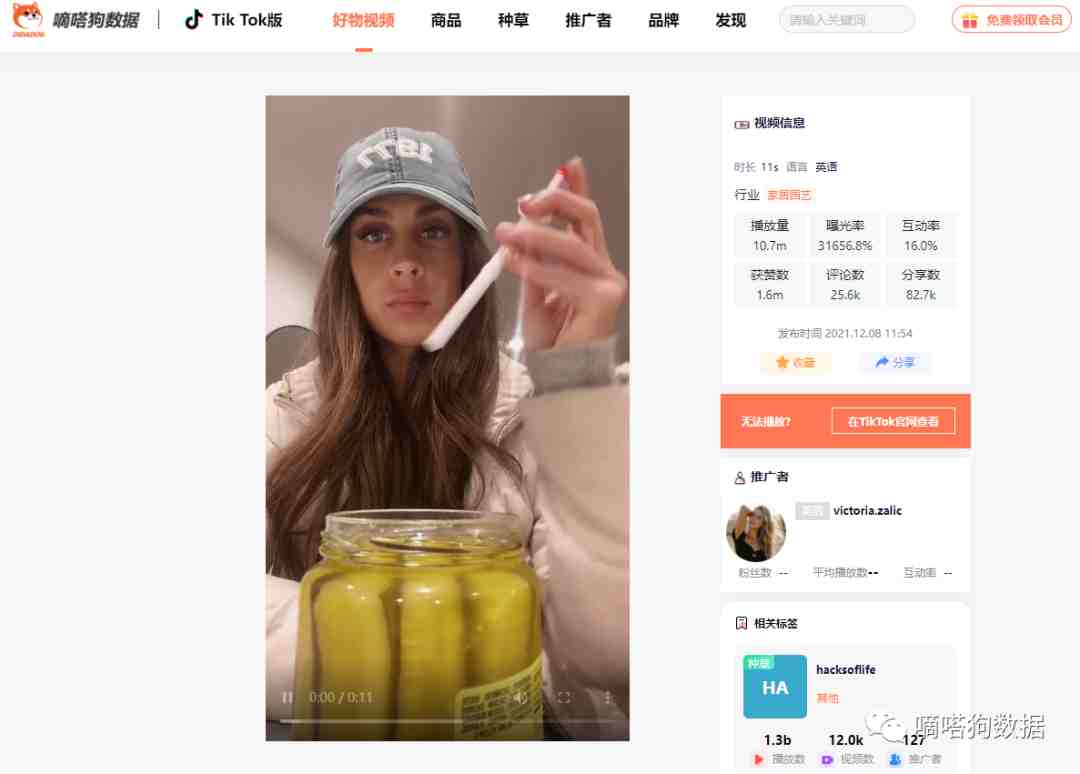
Task: Open the victoria.zalic promoter profile link
Action: pos(867,510)
